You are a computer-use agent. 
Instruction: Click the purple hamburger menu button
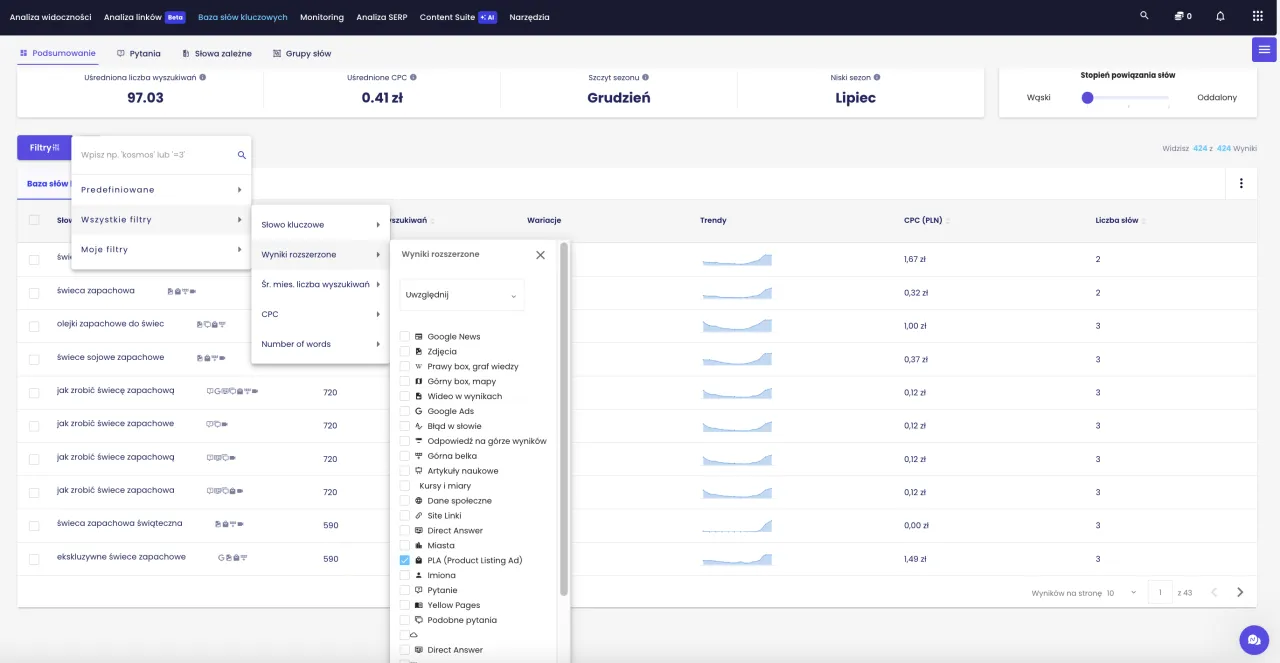[1264, 49]
